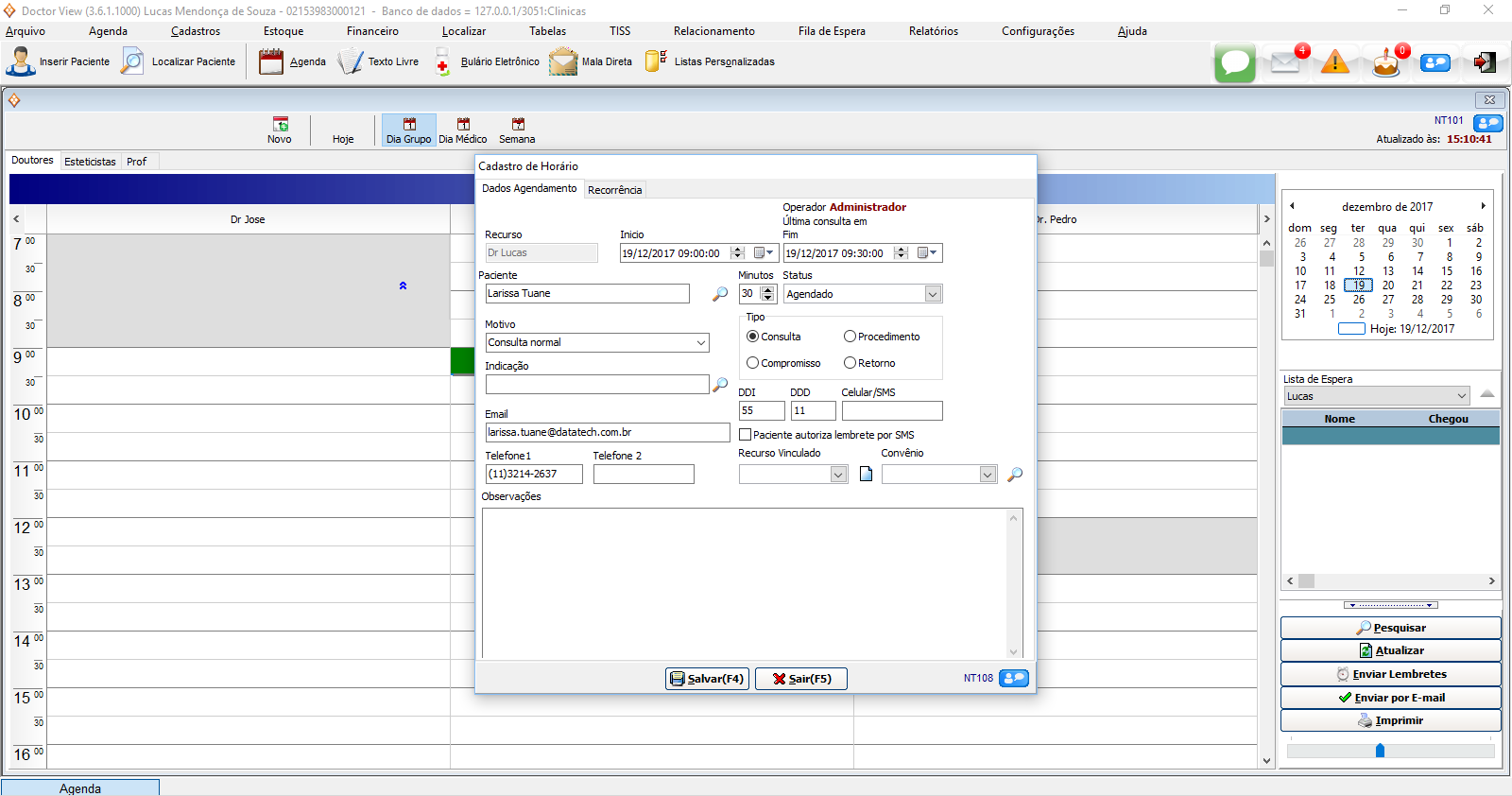Switch to the Recorrência tab

pyautogui.click(x=614, y=190)
